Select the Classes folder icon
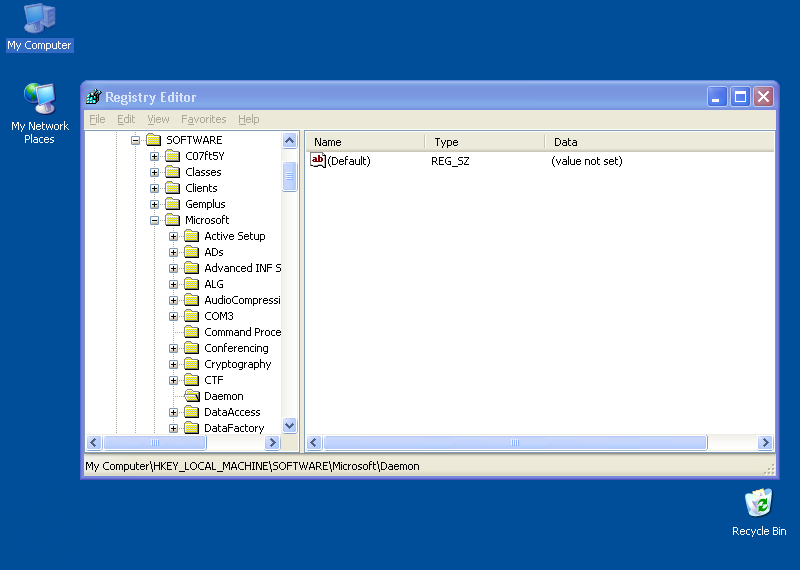The height and width of the screenshot is (570, 800). (173, 172)
